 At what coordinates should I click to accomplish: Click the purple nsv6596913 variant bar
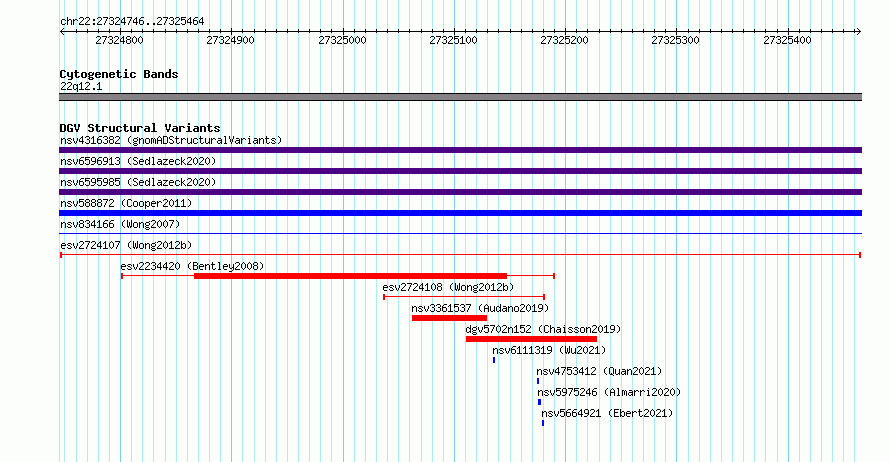pyautogui.click(x=460, y=171)
